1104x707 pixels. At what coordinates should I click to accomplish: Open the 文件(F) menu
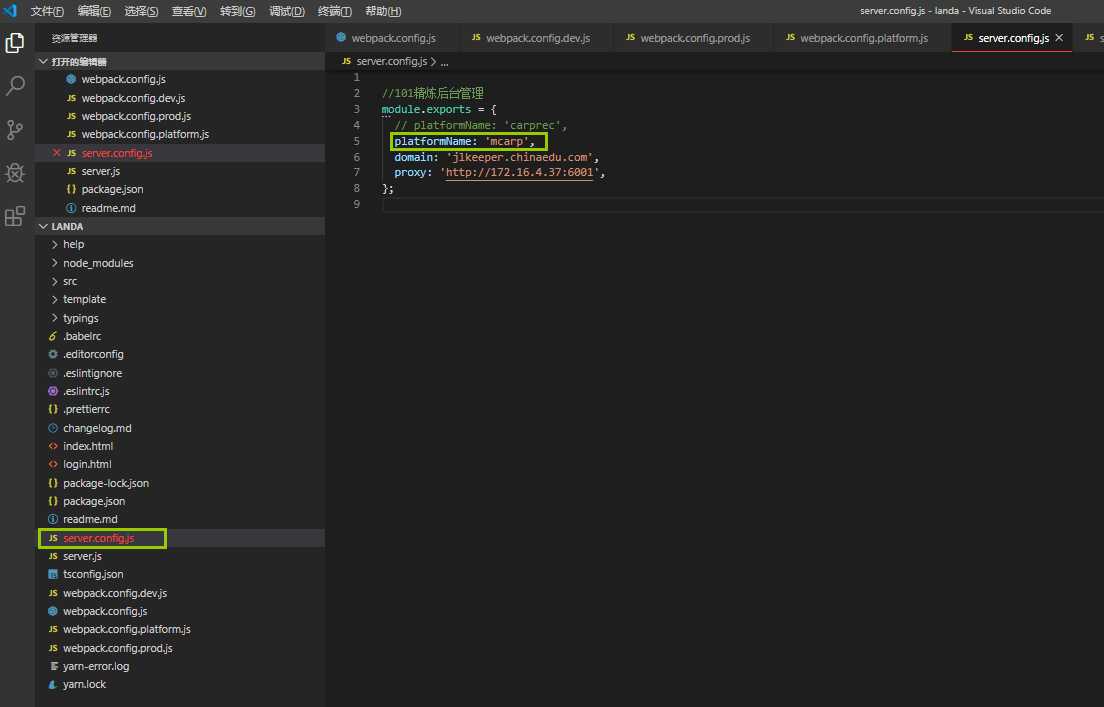(x=47, y=11)
